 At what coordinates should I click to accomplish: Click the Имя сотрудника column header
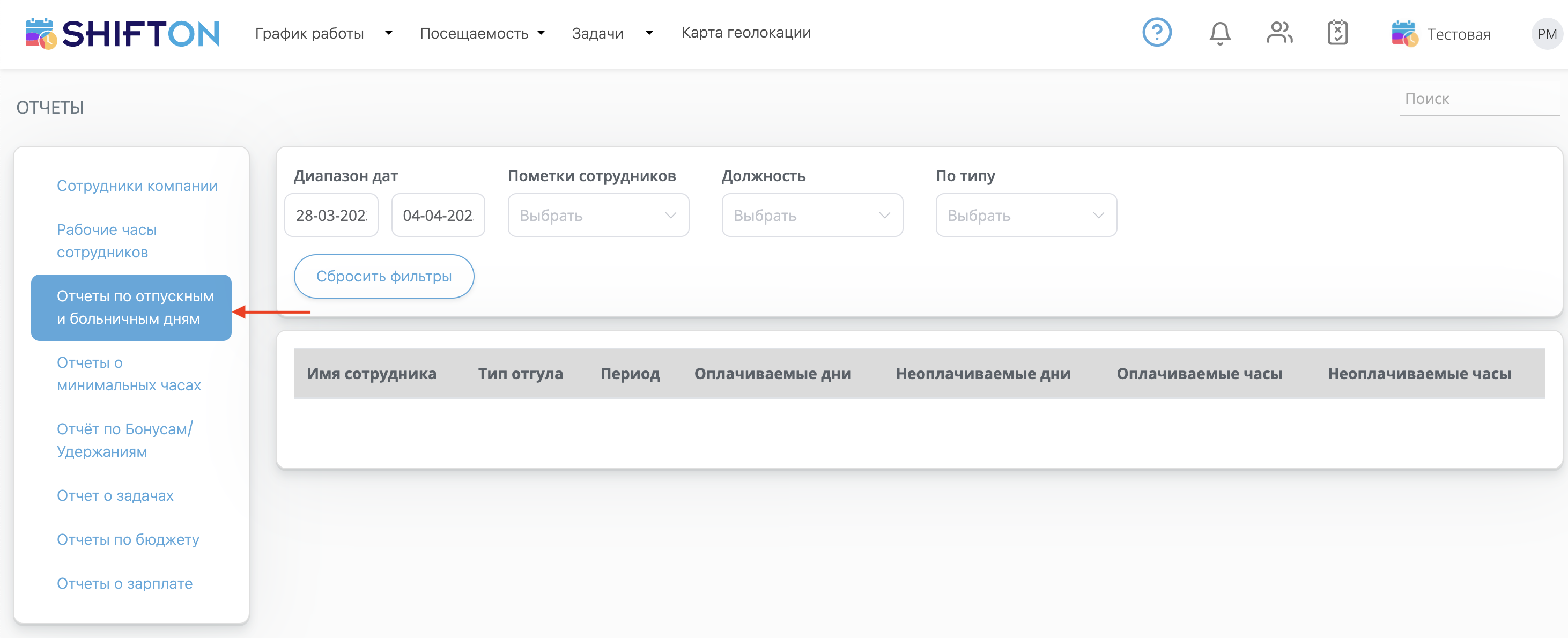coord(371,373)
